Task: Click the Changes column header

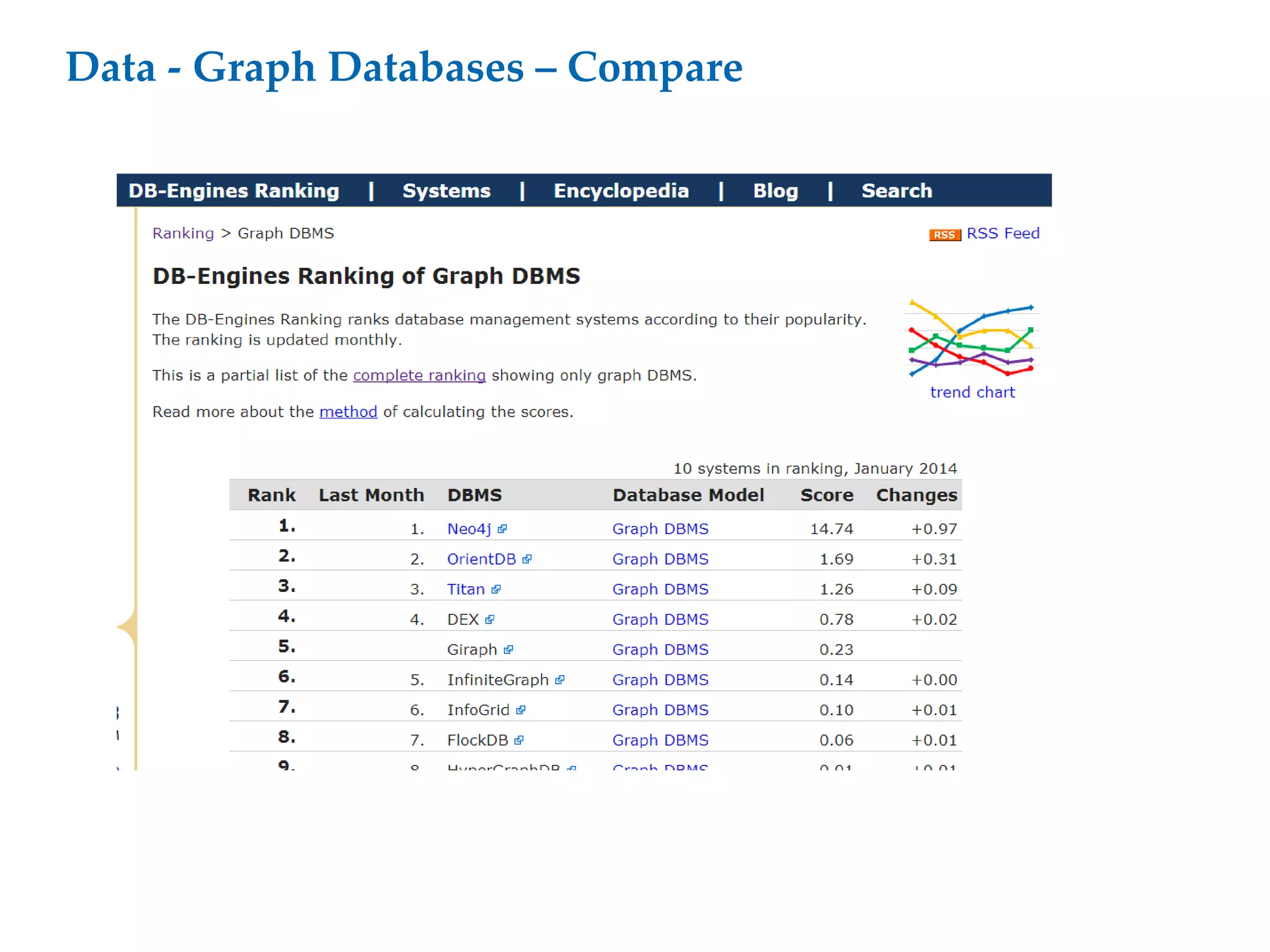Action: tap(917, 496)
